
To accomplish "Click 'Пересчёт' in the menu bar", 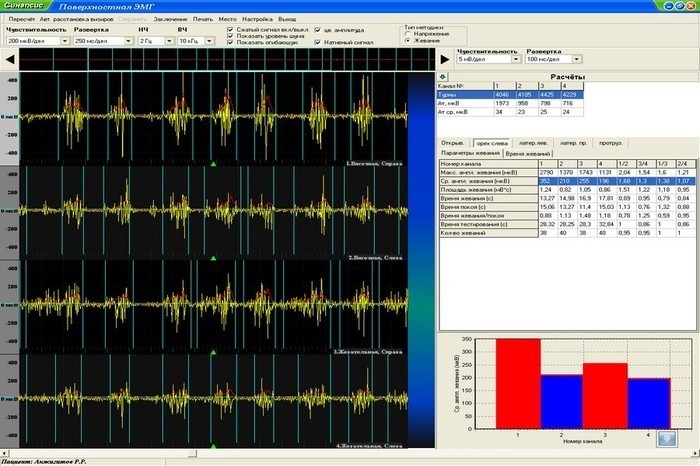I will (x=22, y=19).
